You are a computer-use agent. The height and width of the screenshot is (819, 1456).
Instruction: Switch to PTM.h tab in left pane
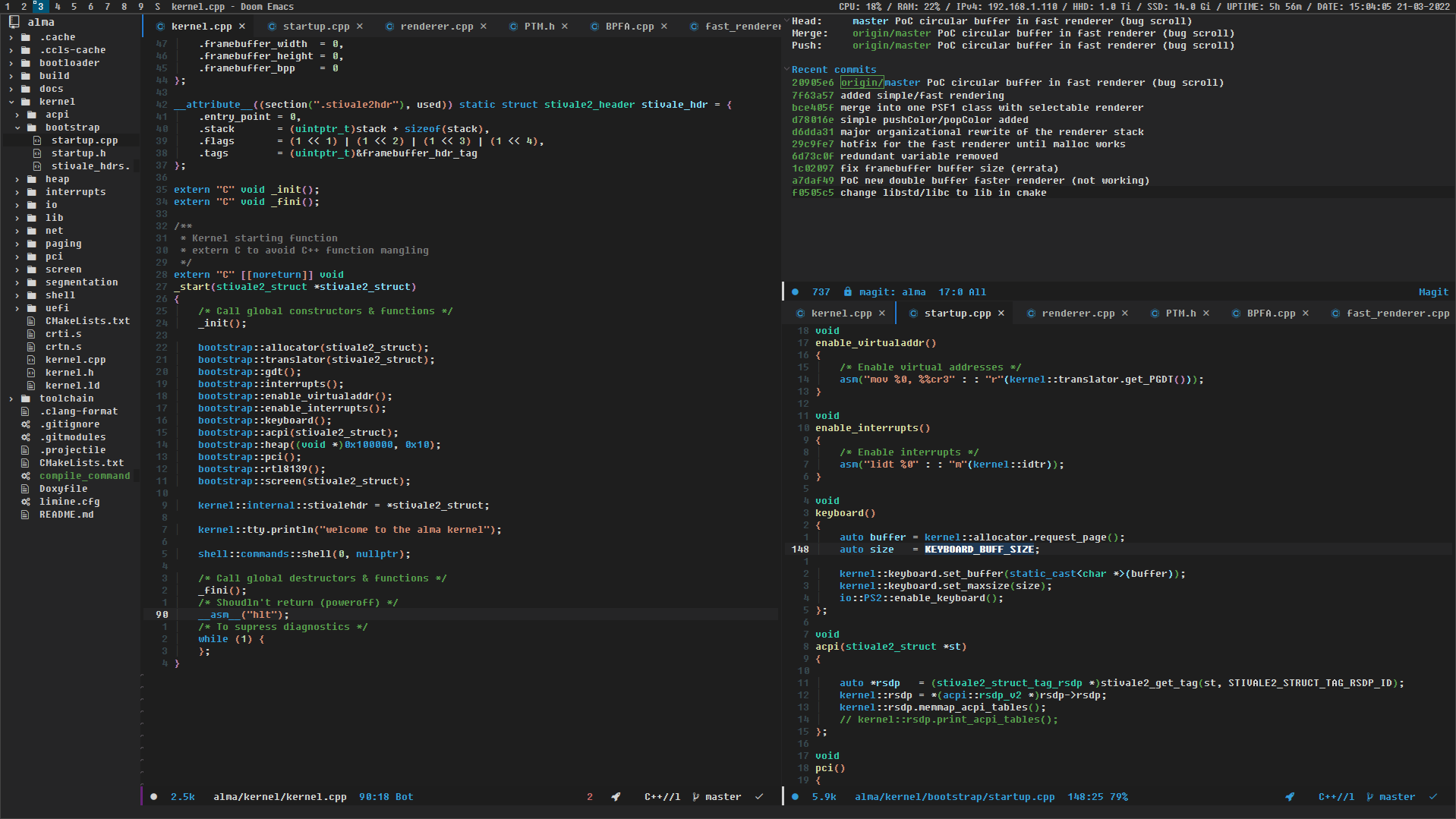539,27
